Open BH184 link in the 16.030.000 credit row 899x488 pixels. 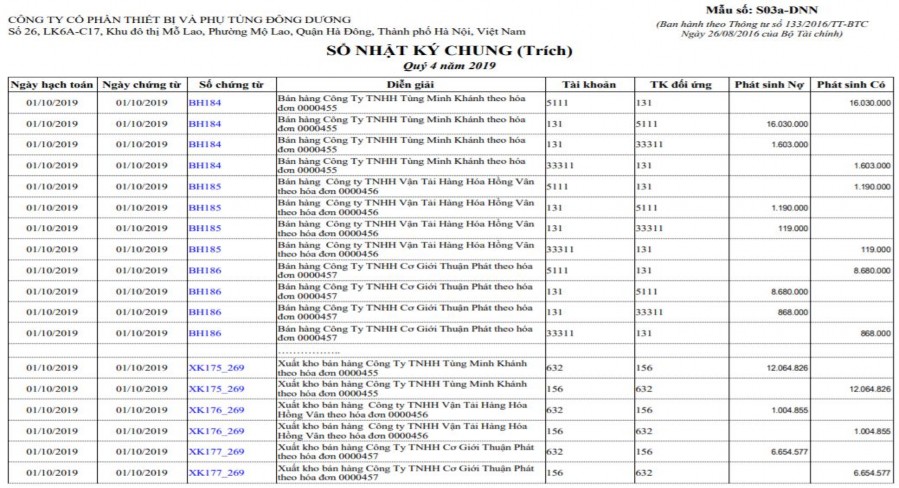[205, 103]
